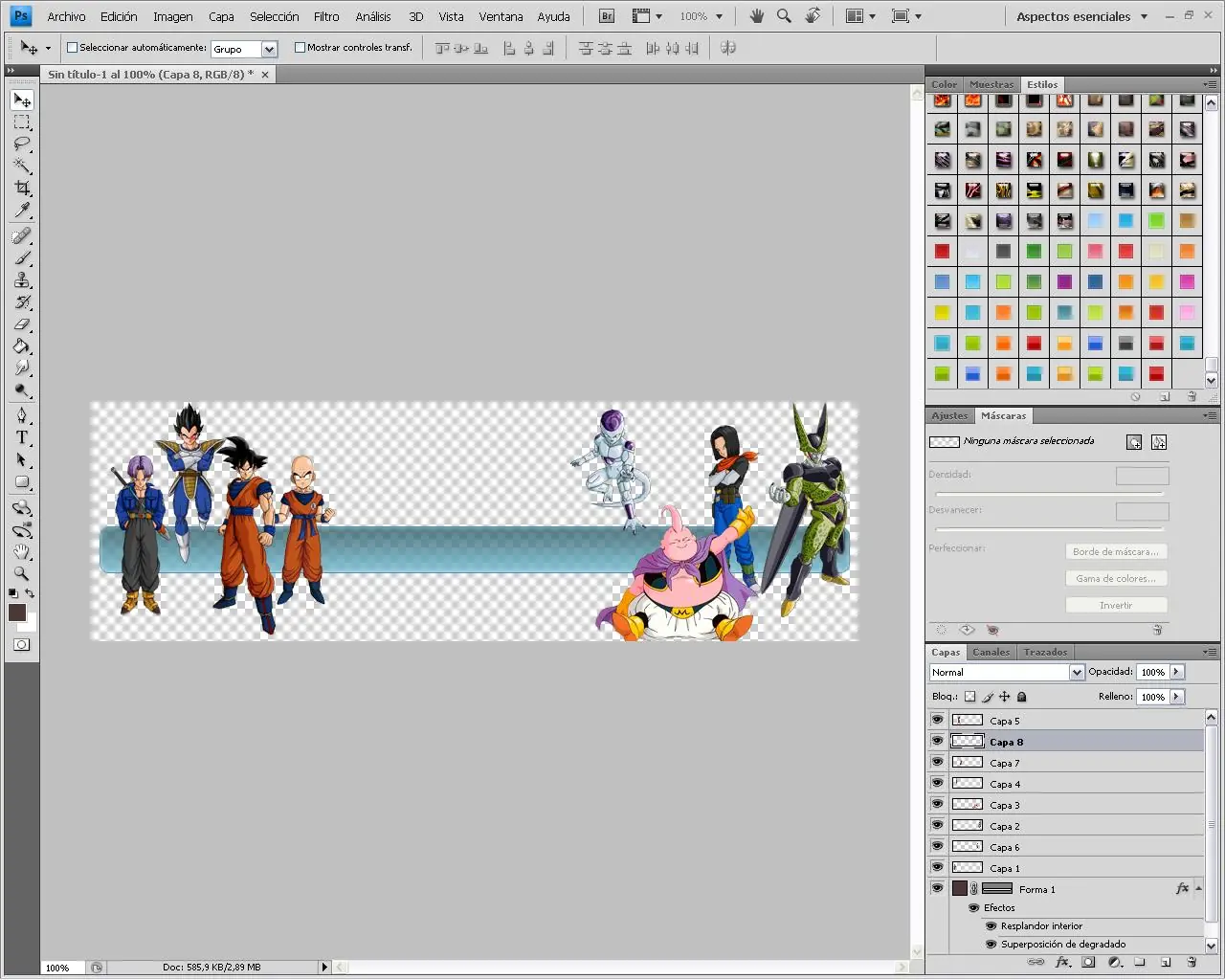
Task: Enable Seleccionar automáticamente checkbox
Action: tap(72, 47)
